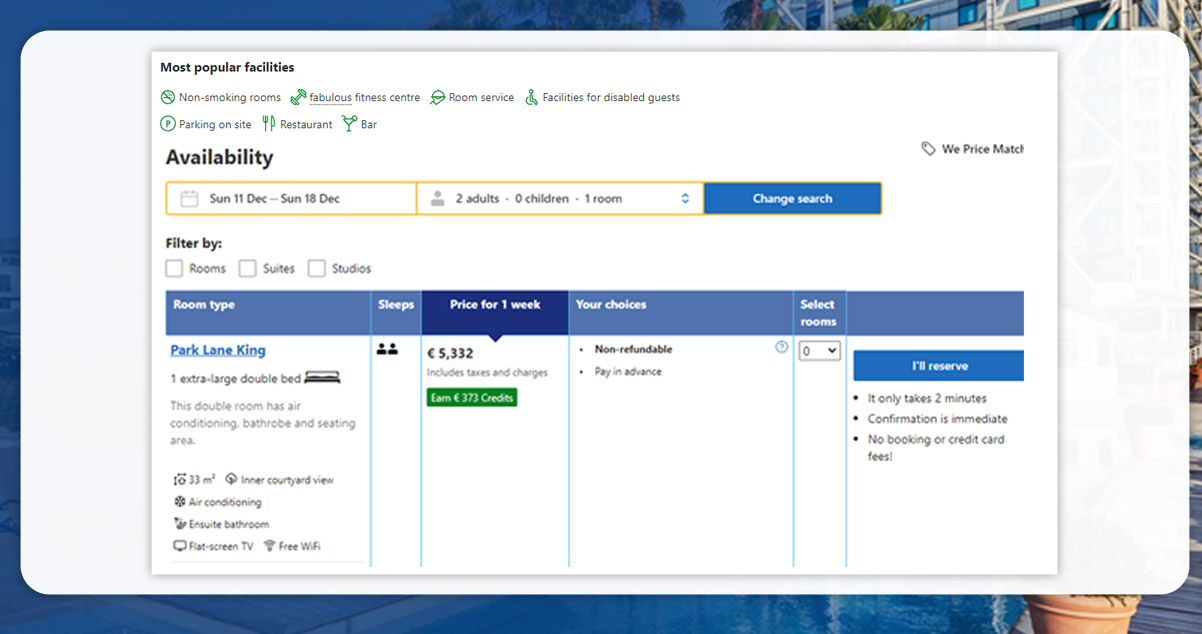Screen dimensions: 1202x634
Task: Click the Includes taxes and charges text
Action: [x=487, y=373]
